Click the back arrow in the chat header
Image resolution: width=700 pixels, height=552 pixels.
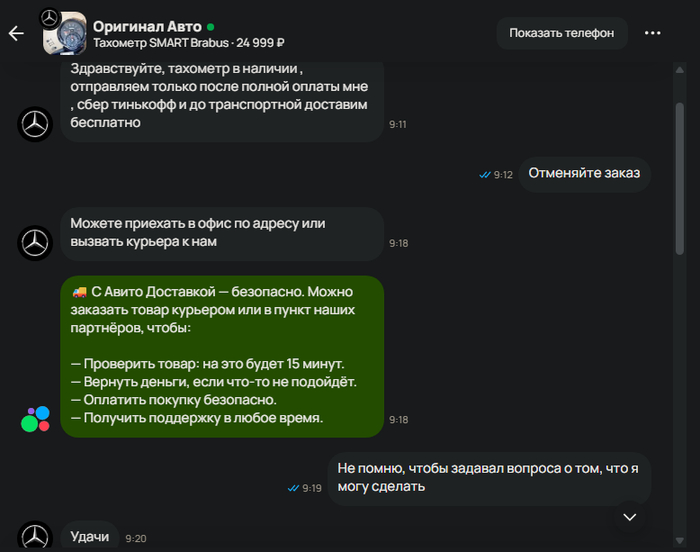coord(16,33)
